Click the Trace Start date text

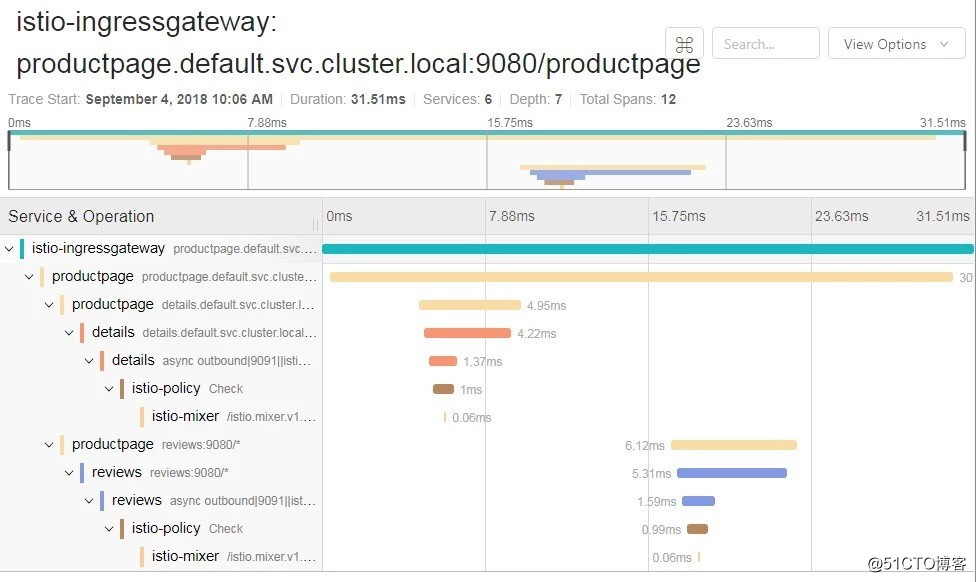(x=179, y=100)
